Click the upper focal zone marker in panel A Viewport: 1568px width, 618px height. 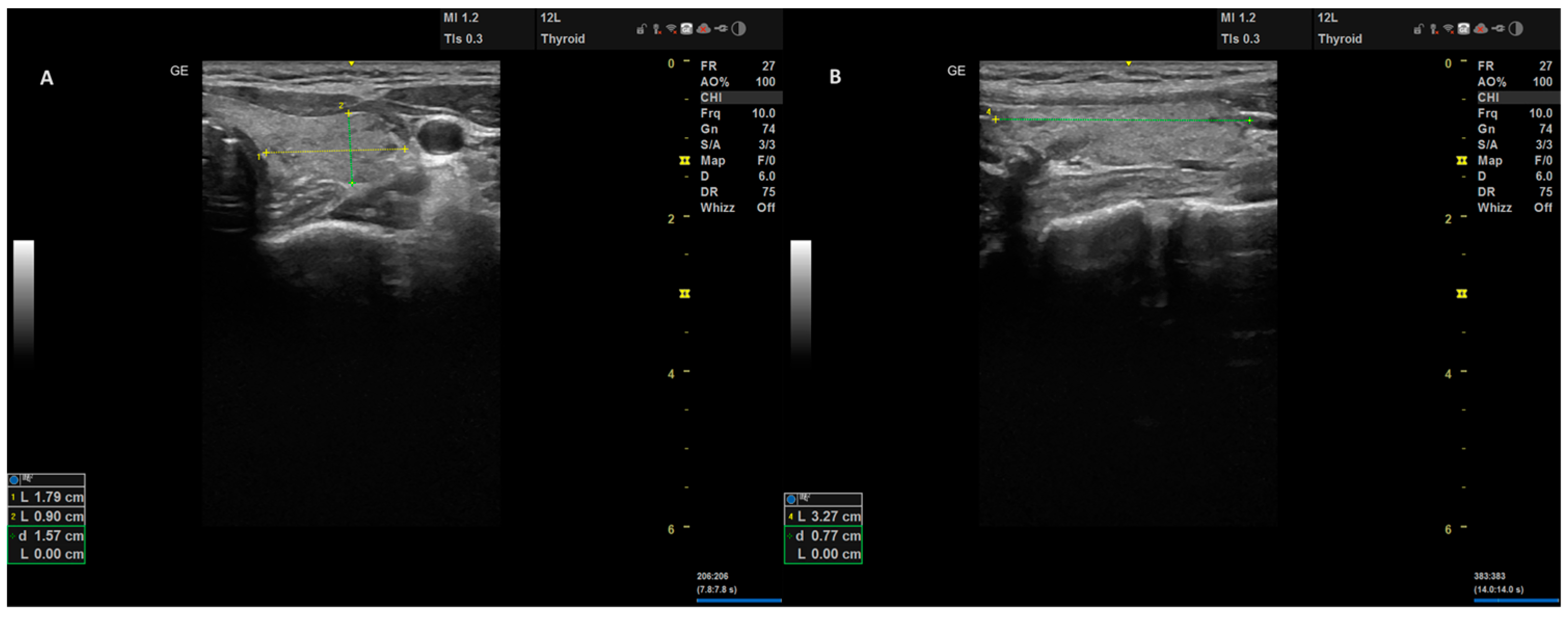(x=685, y=161)
